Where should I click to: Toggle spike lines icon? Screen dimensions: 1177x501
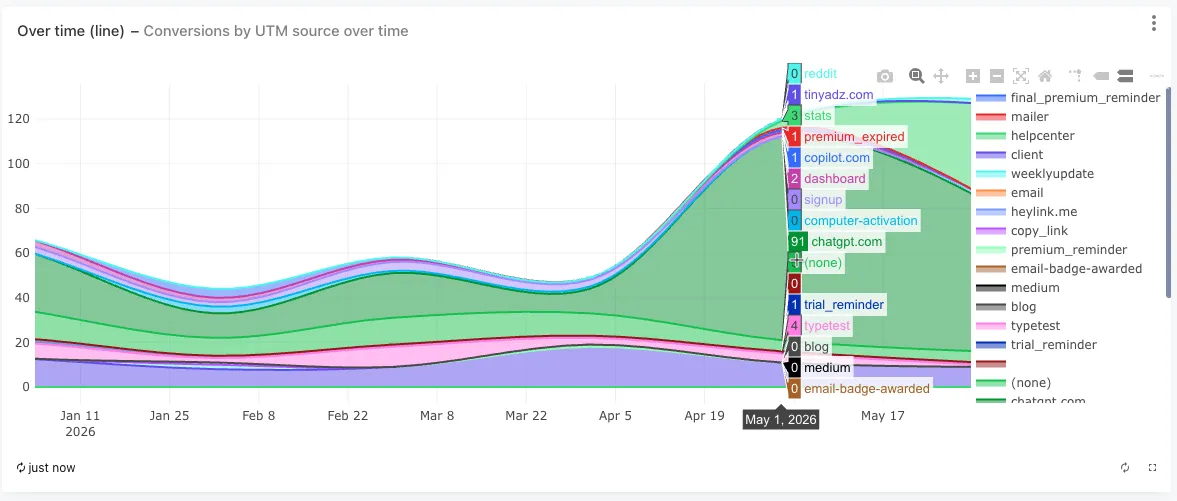point(1076,75)
